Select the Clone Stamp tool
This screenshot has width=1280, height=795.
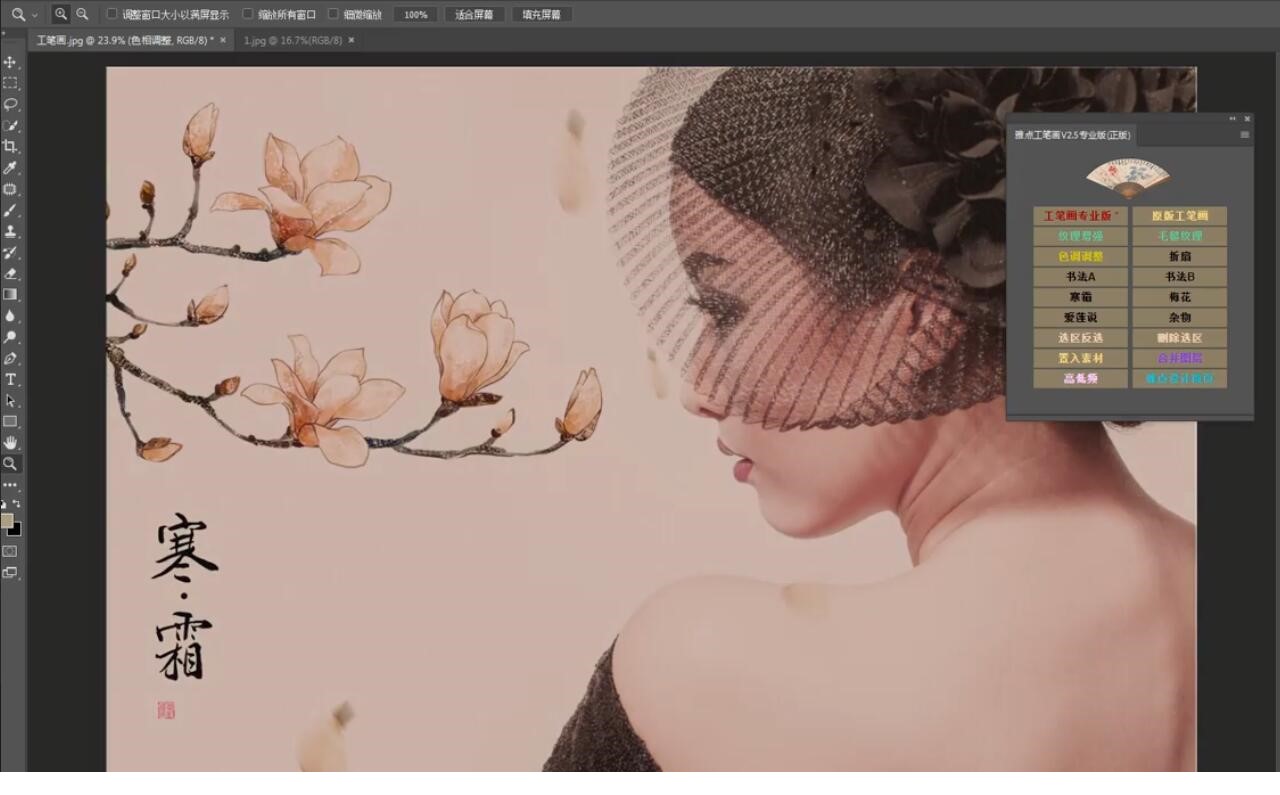(x=10, y=231)
